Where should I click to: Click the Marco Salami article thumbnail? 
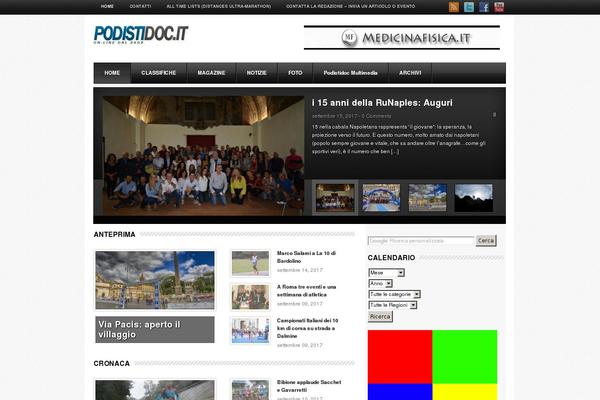pos(250,263)
